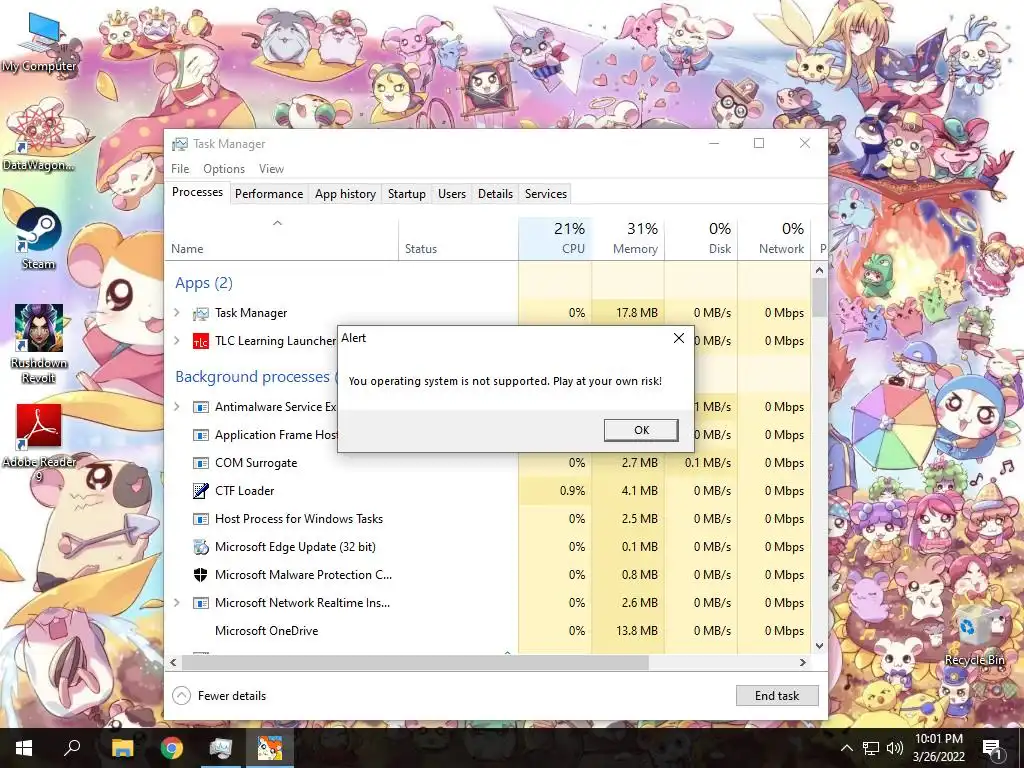The width and height of the screenshot is (1024, 768).
Task: Click OK in the Alert dialog
Action: click(x=641, y=430)
